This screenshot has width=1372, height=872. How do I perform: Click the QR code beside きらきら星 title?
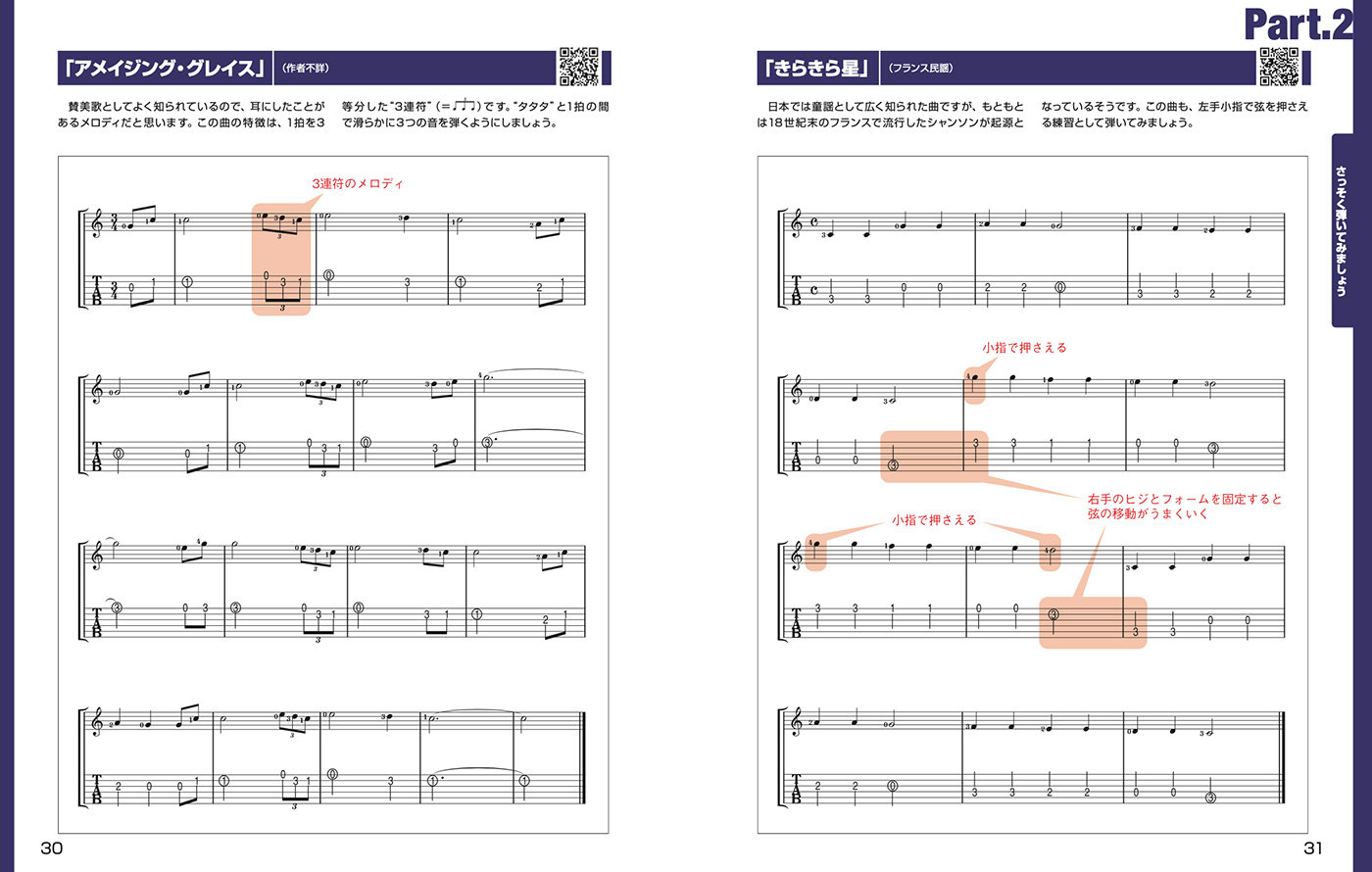pyautogui.click(x=1278, y=67)
